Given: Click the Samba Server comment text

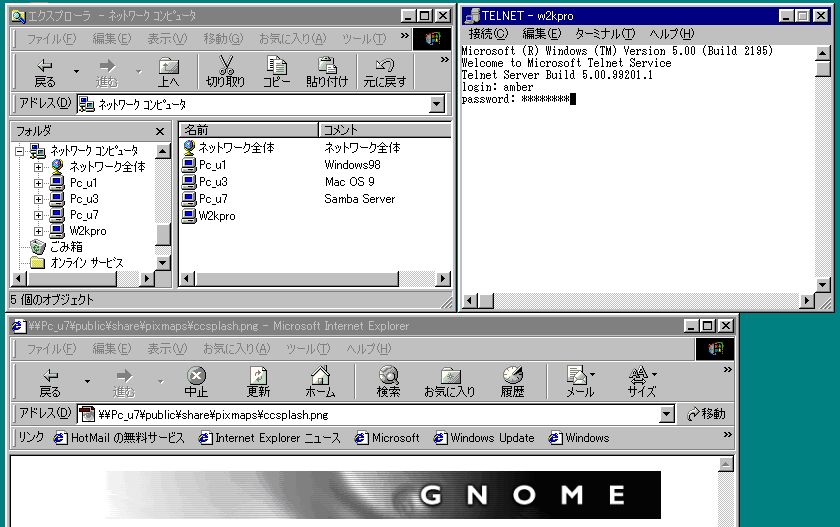Looking at the screenshot, I should click(x=359, y=199).
